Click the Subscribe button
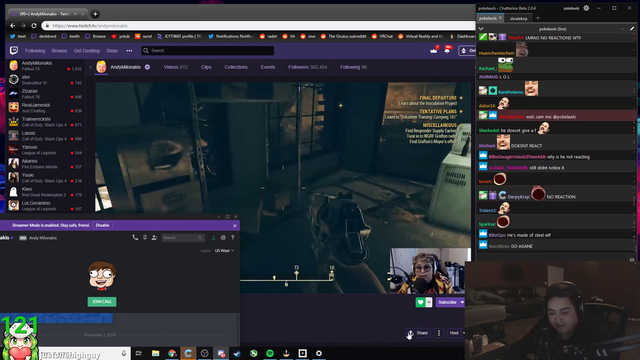The width and height of the screenshot is (640, 360). pyautogui.click(x=447, y=302)
